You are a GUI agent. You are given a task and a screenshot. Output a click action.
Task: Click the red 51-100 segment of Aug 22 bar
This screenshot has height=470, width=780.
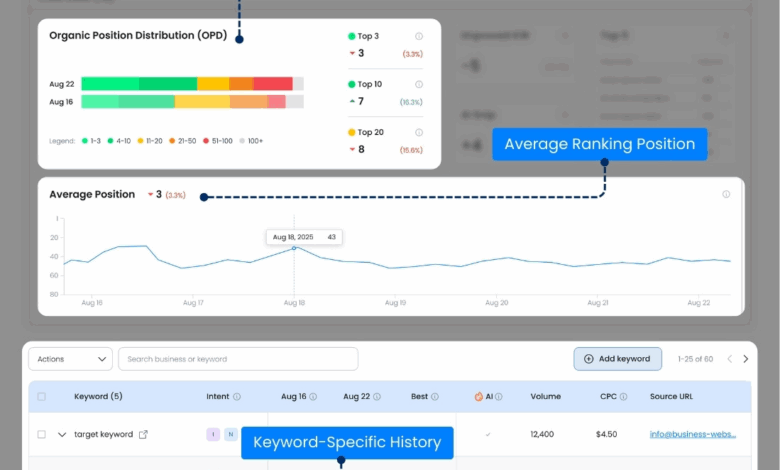(274, 84)
